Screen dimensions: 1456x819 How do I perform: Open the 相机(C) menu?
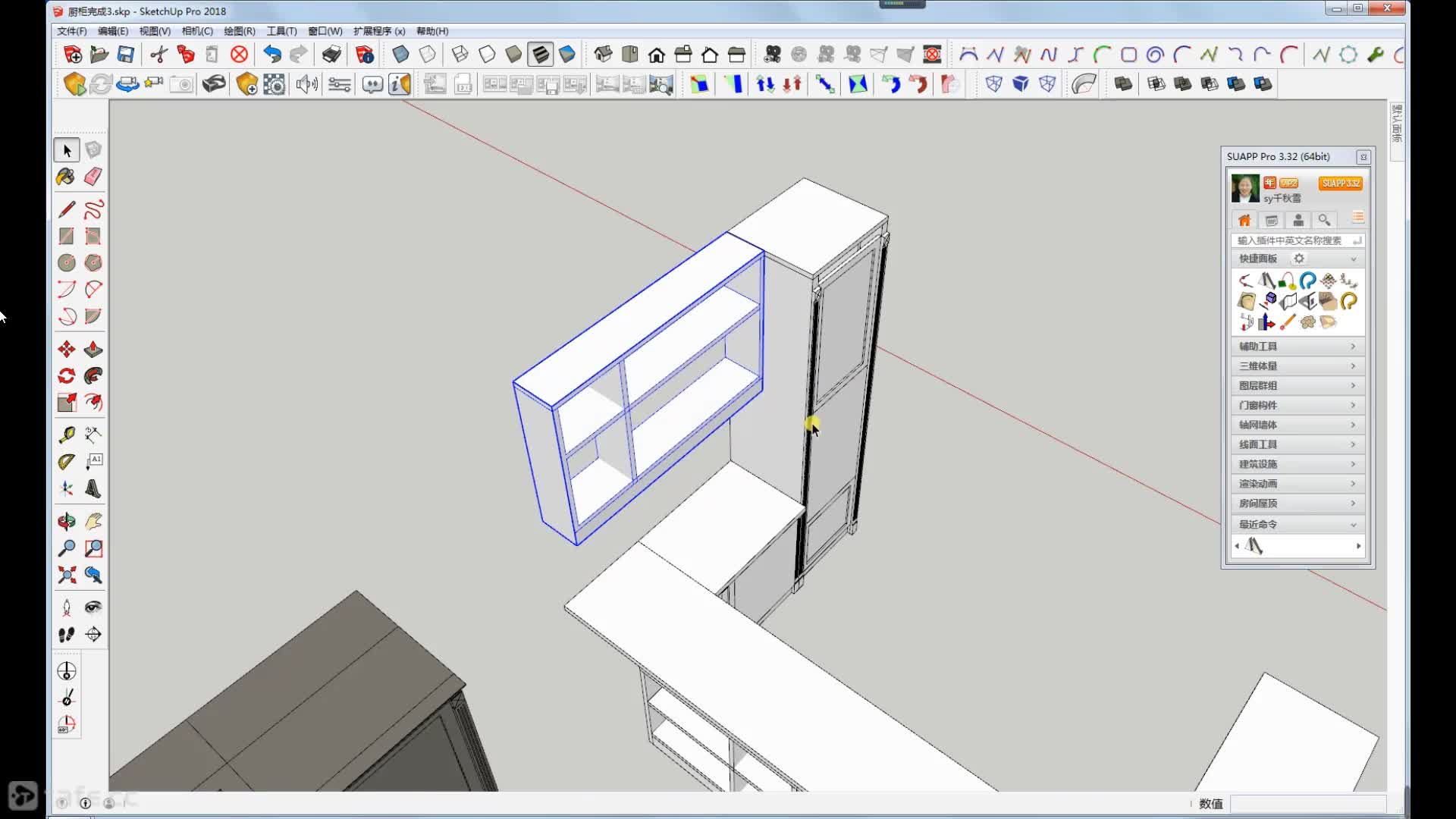(x=197, y=31)
